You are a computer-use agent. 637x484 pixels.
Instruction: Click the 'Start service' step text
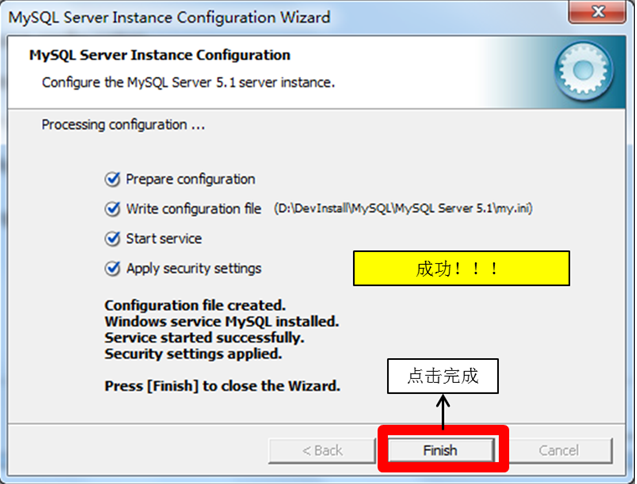(164, 239)
